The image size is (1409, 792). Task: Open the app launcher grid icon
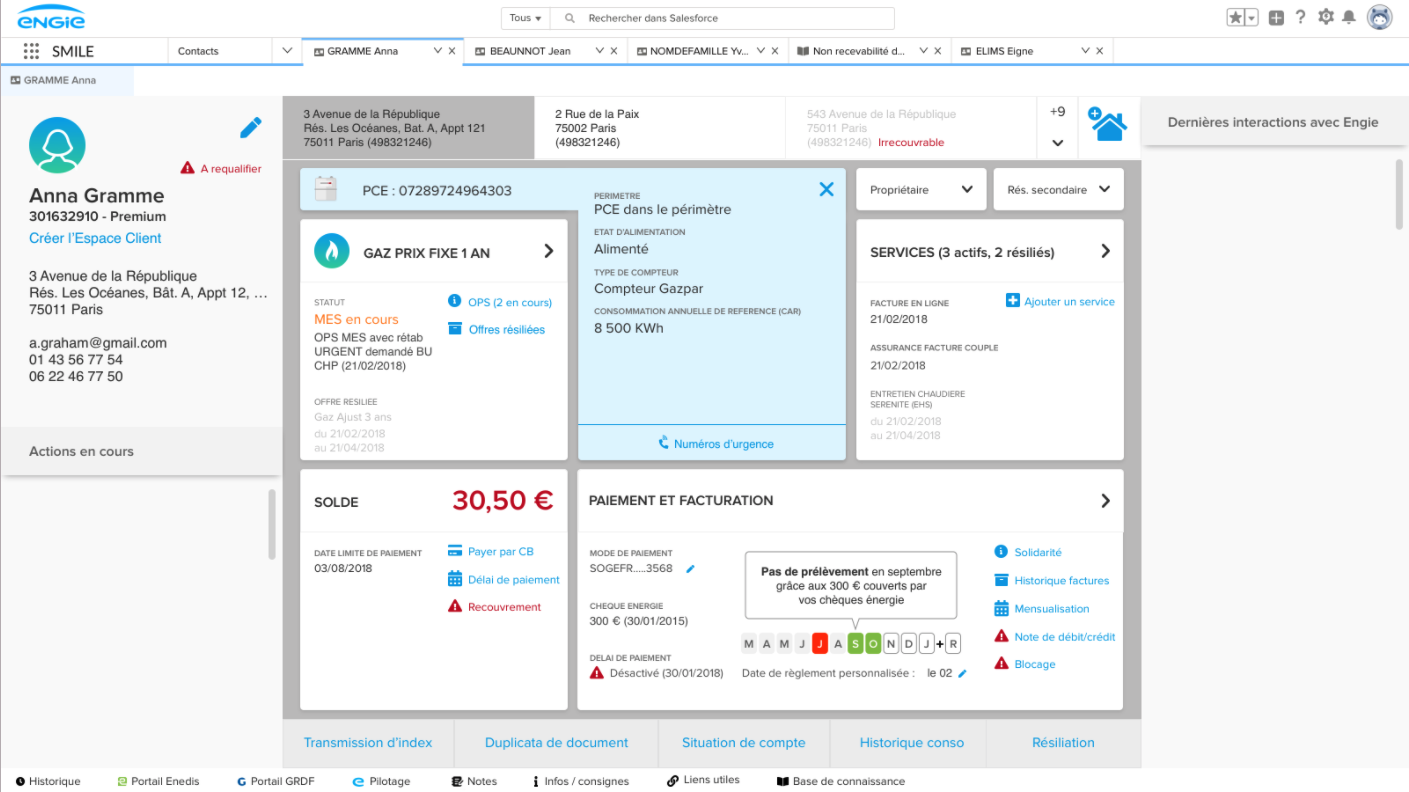(31, 51)
